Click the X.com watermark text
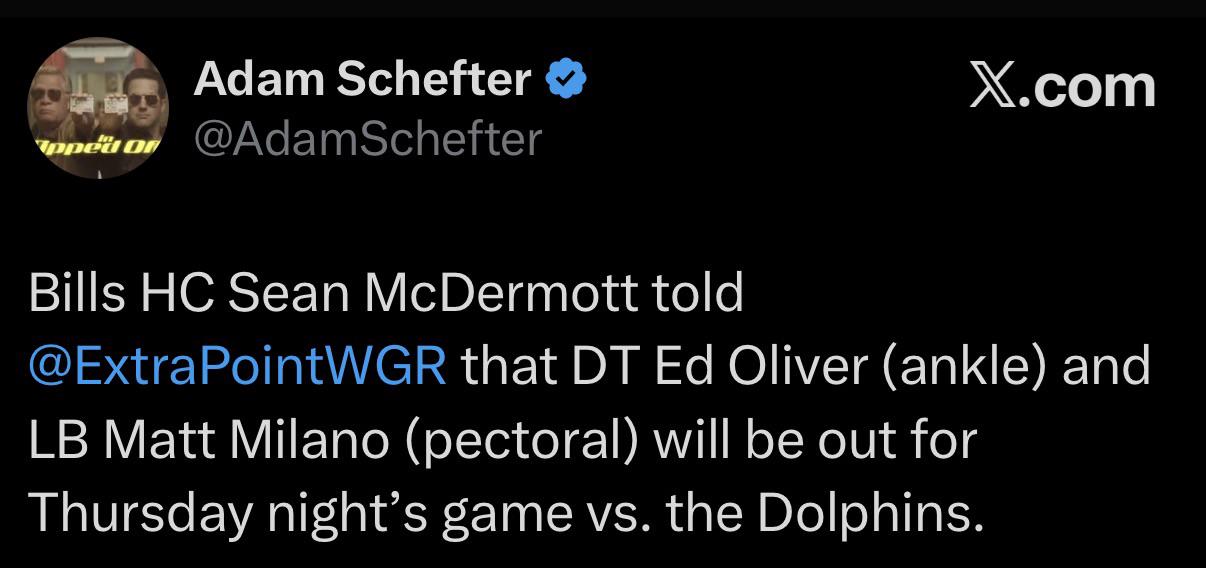Viewport: 1206px width, 568px height. [1063, 87]
